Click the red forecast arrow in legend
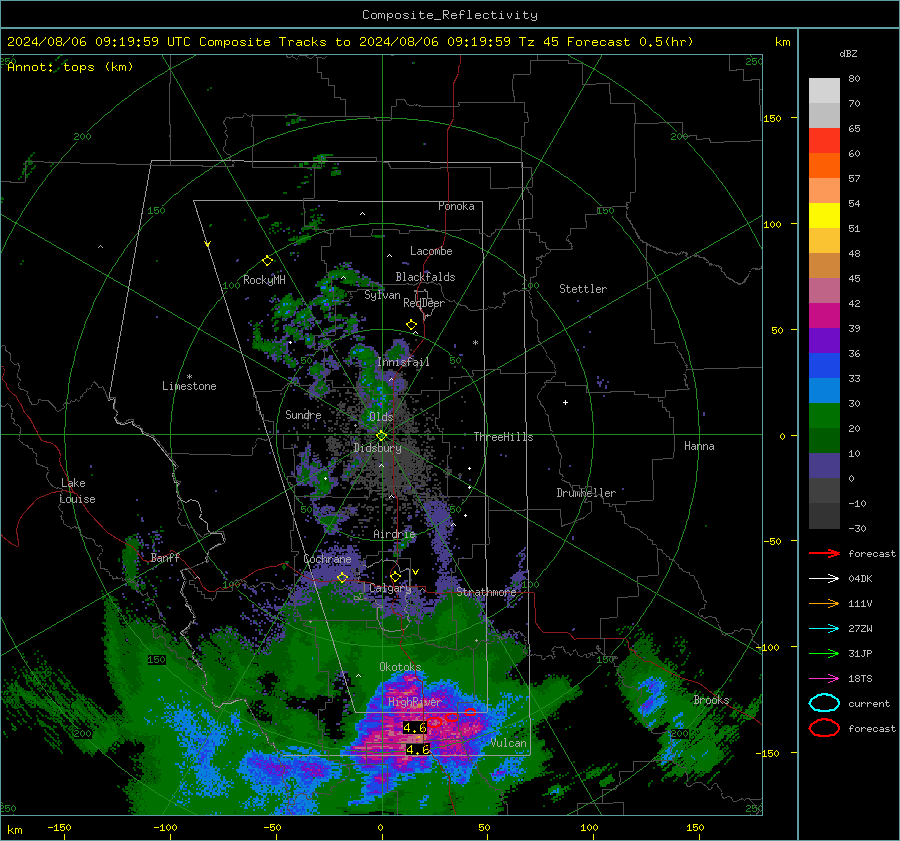 (x=824, y=553)
